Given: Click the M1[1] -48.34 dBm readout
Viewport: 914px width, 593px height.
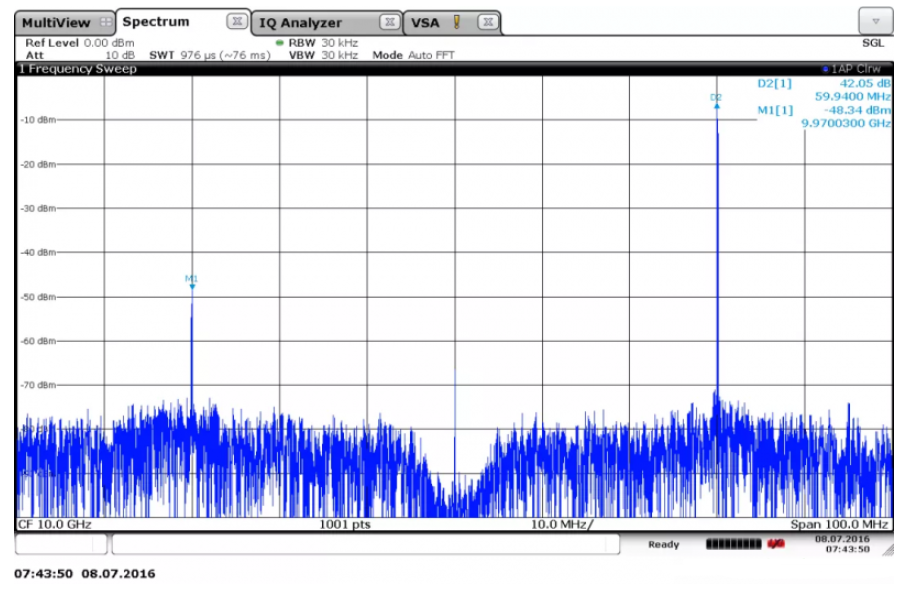Looking at the screenshot, I should 824,110.
